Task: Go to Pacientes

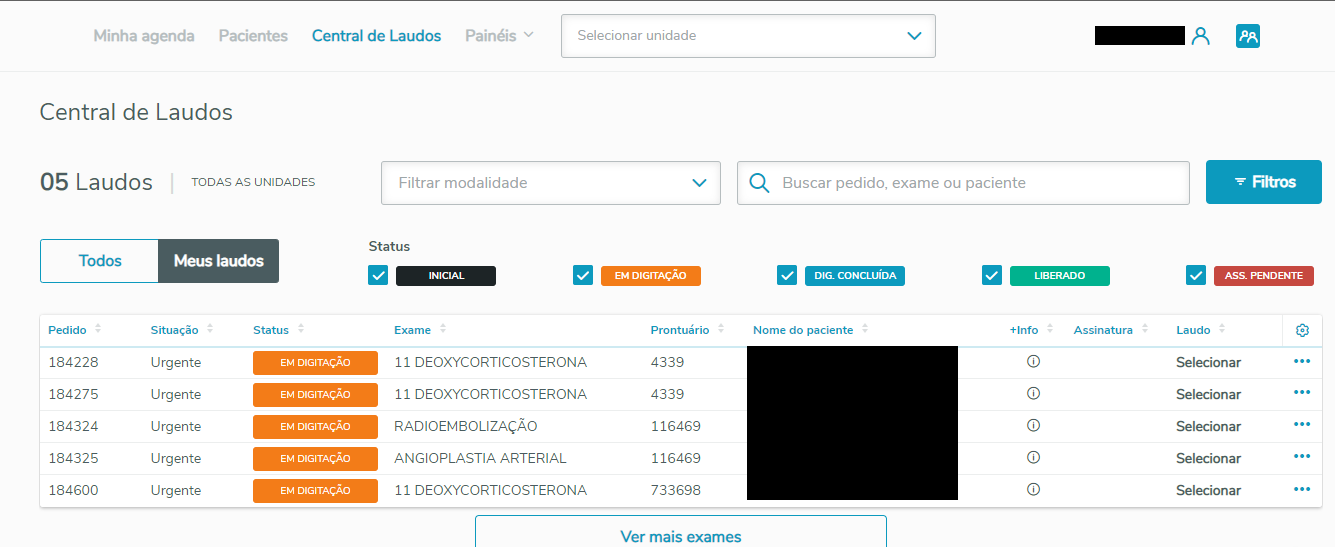Action: [x=253, y=36]
